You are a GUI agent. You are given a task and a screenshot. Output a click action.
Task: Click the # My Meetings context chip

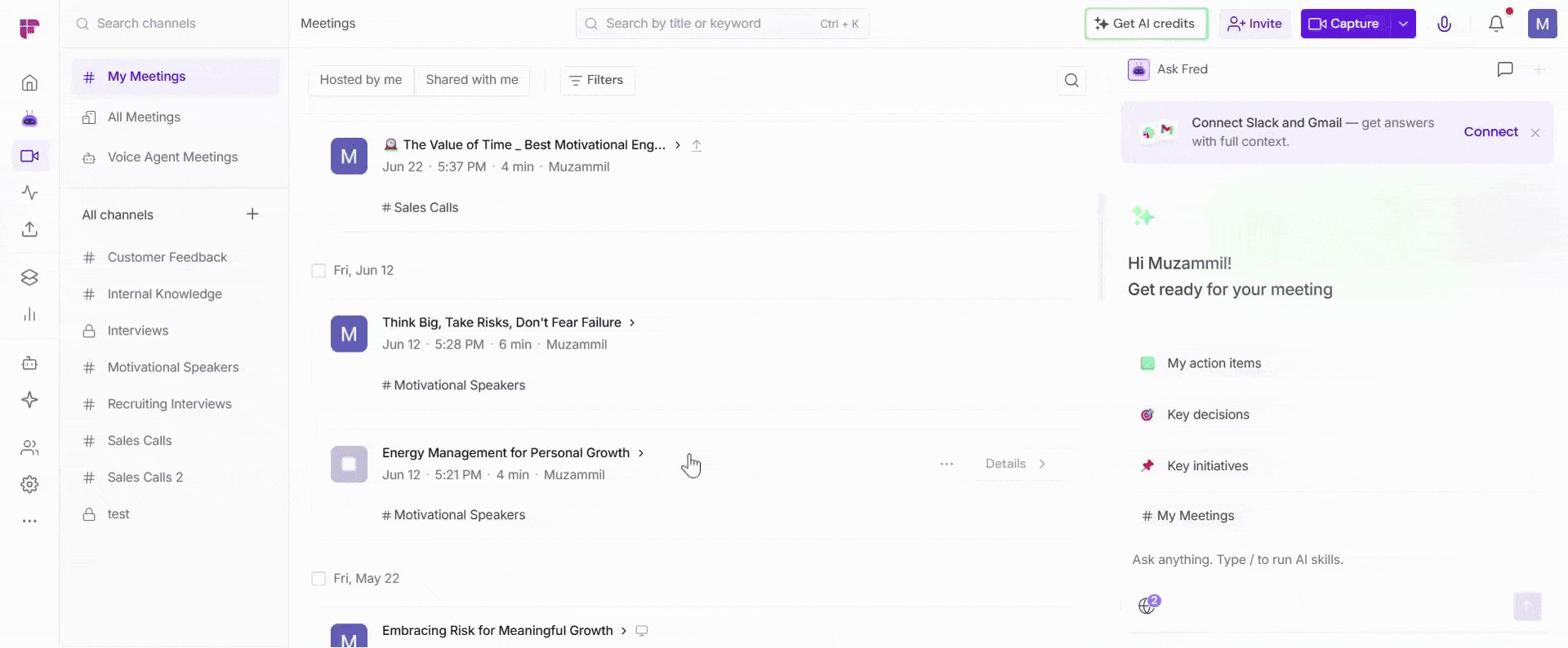1188,516
